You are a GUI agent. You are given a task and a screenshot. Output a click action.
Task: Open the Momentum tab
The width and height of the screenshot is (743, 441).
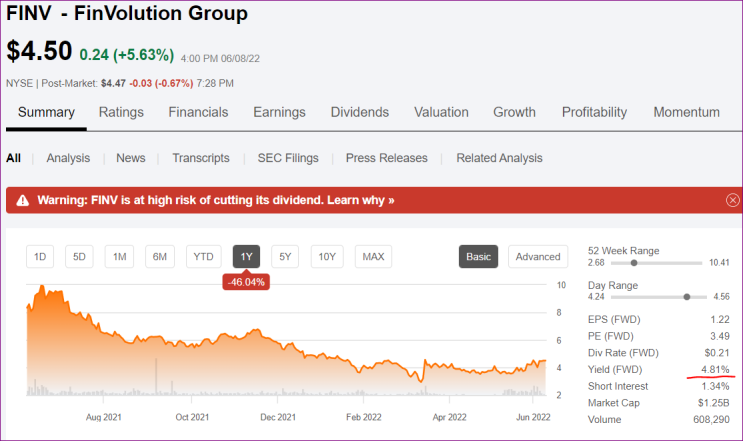686,112
